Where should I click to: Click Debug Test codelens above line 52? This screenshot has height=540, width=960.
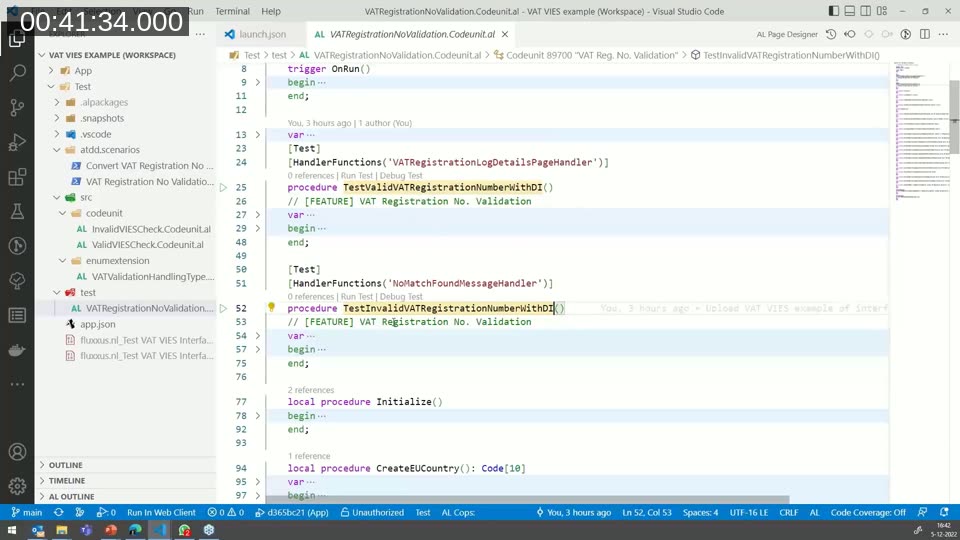[401, 296]
